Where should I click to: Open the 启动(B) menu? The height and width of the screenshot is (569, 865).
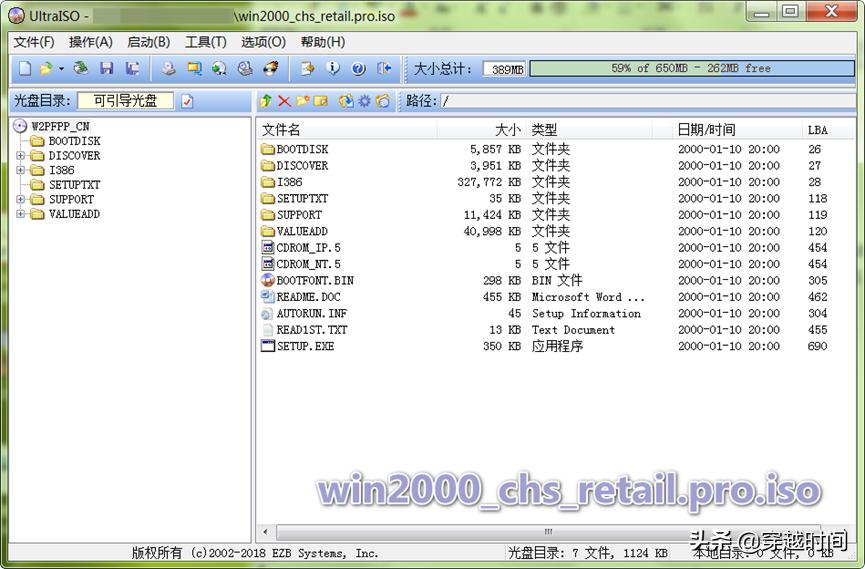tap(148, 42)
